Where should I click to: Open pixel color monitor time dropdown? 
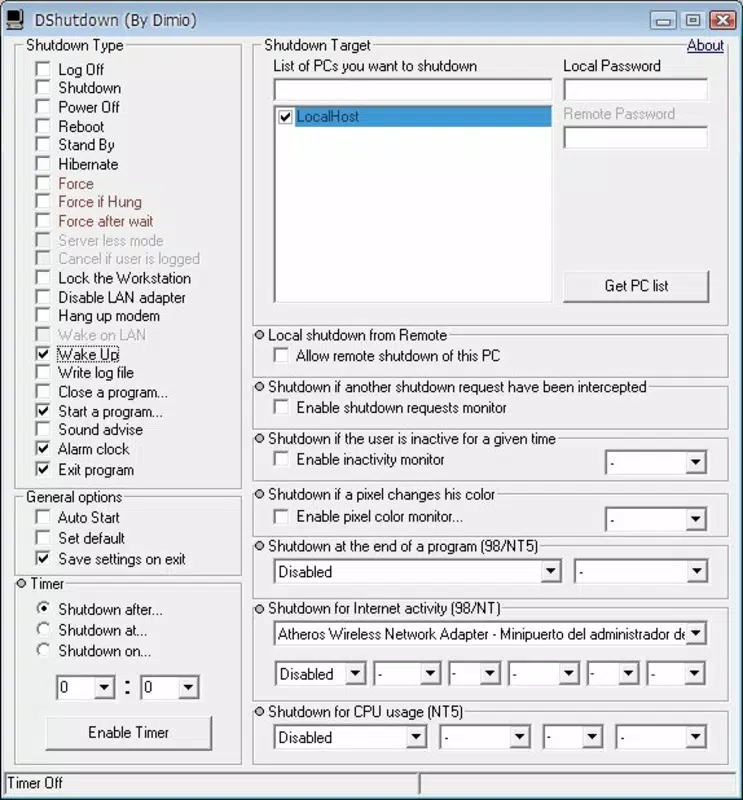(696, 519)
